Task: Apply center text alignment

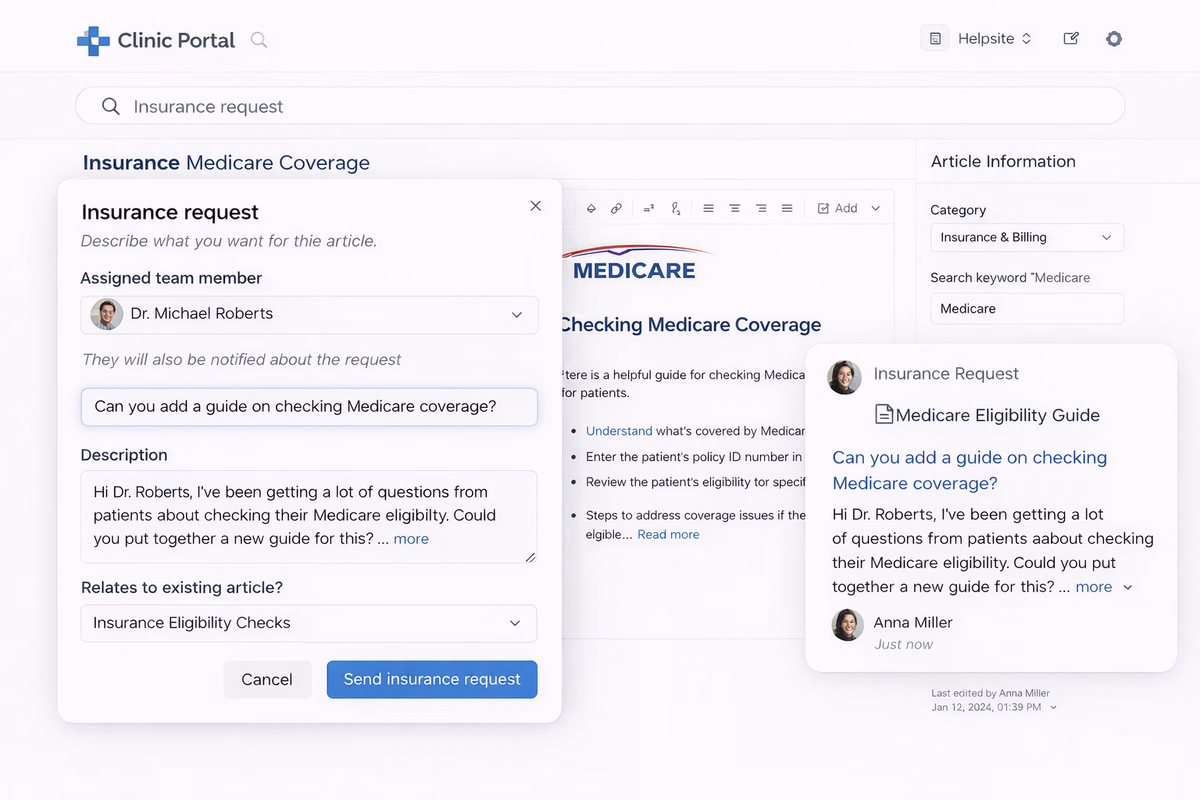Action: (734, 209)
